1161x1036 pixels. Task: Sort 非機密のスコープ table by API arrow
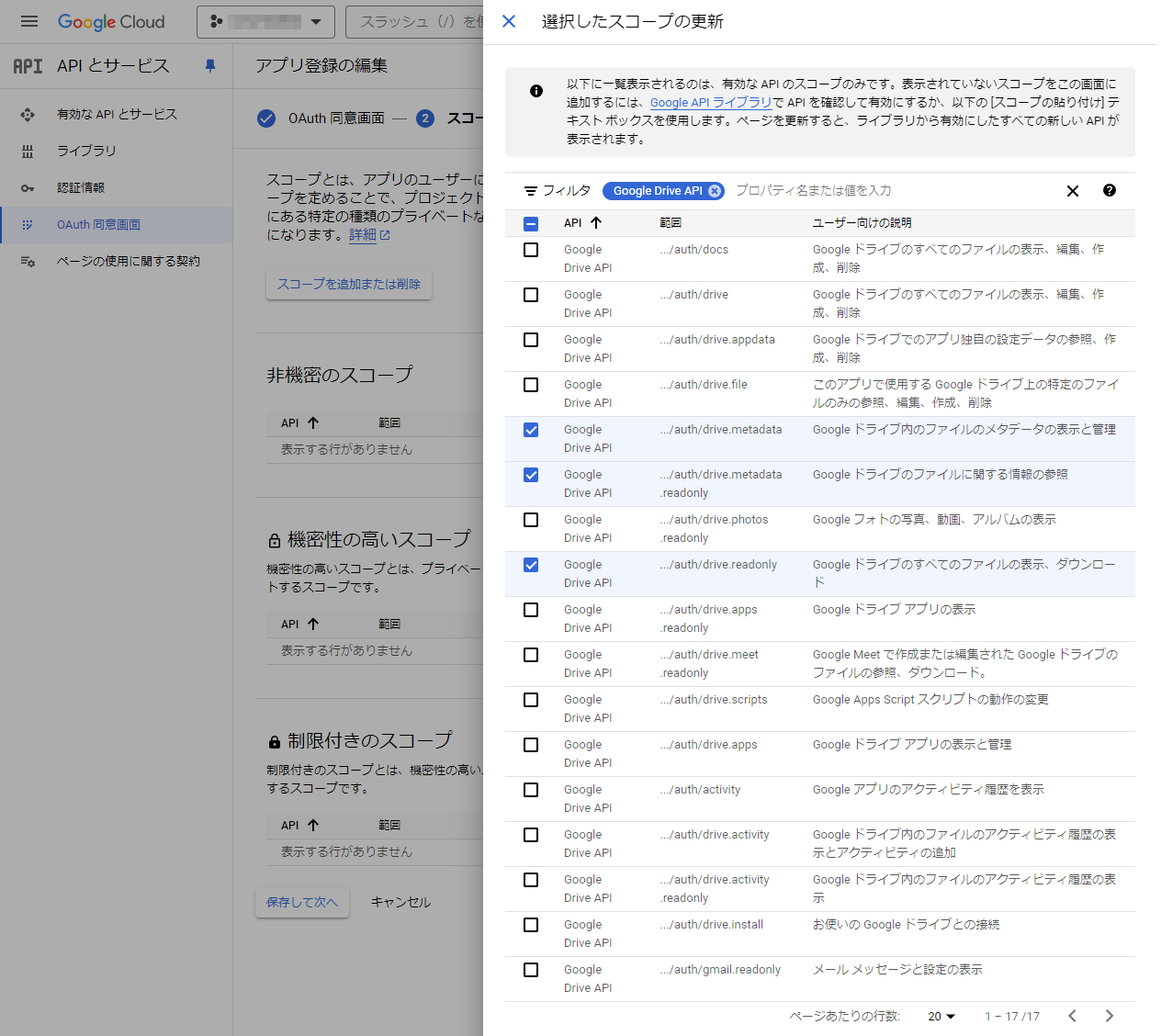click(313, 422)
